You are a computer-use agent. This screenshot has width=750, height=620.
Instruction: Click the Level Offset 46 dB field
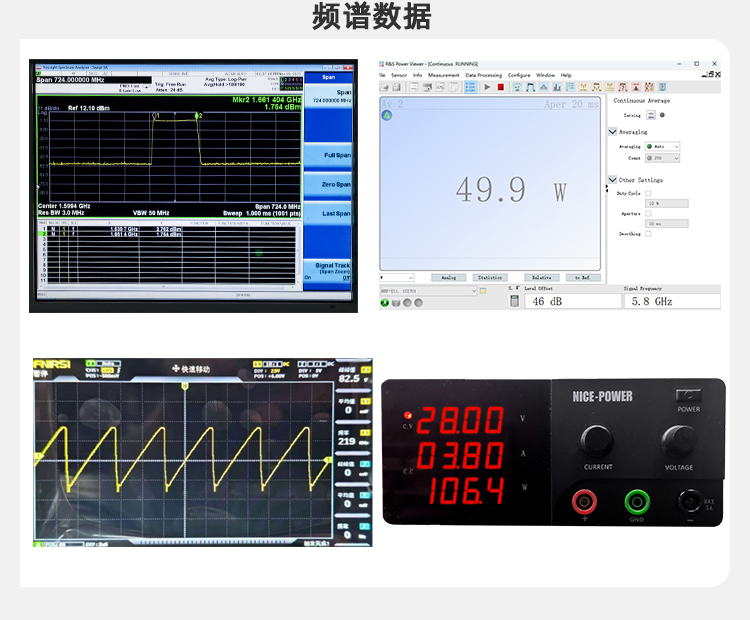[x=570, y=301]
